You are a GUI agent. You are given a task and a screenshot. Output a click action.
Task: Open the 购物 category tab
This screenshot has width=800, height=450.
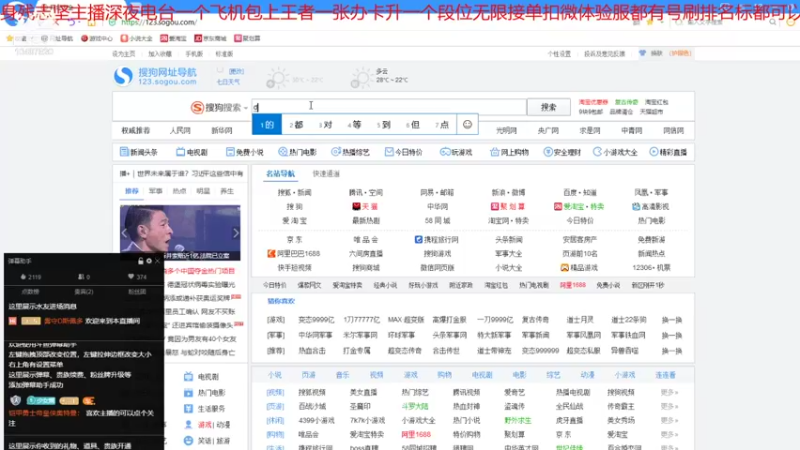(444, 375)
